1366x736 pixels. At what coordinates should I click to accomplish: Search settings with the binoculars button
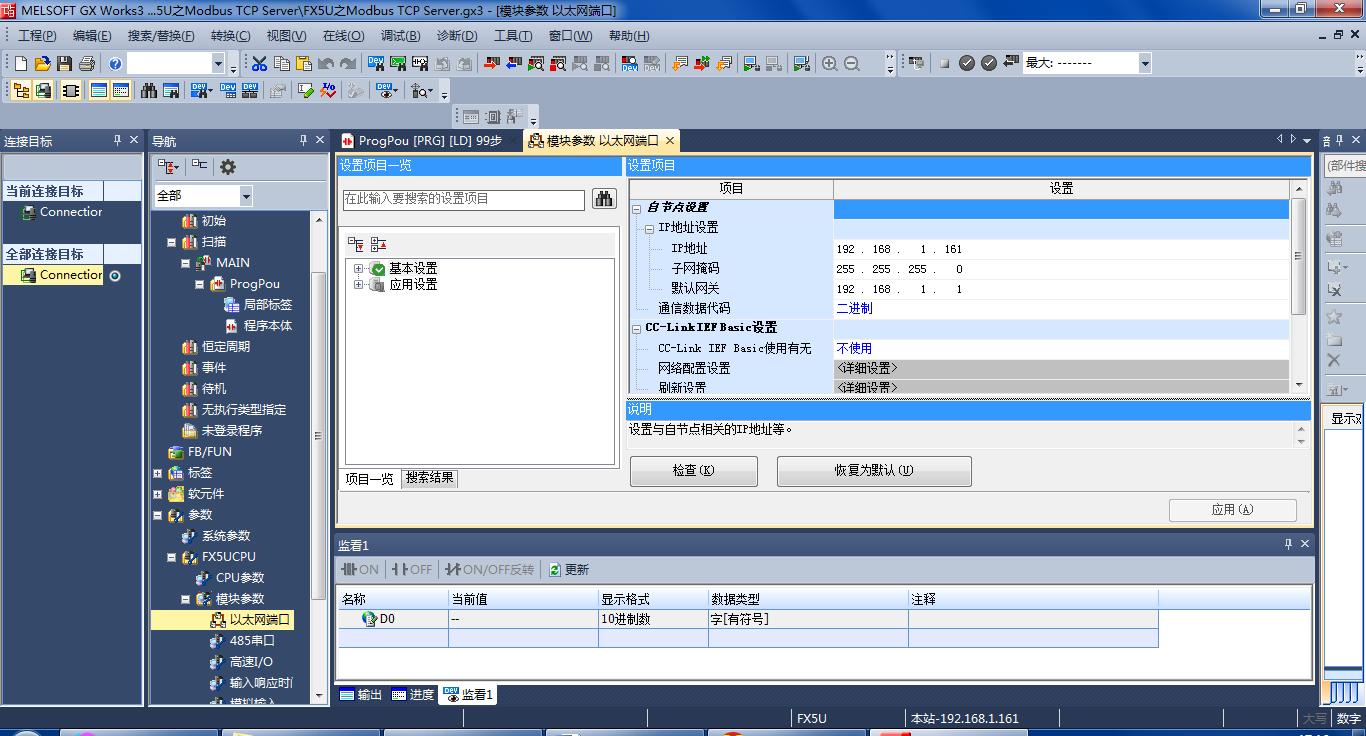pos(604,198)
